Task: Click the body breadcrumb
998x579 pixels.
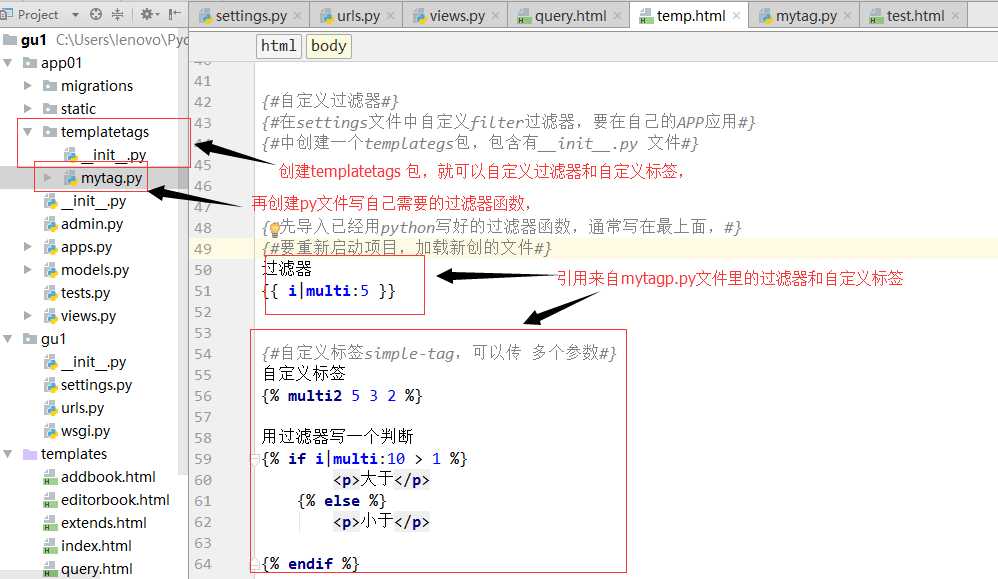Action: (x=328, y=46)
